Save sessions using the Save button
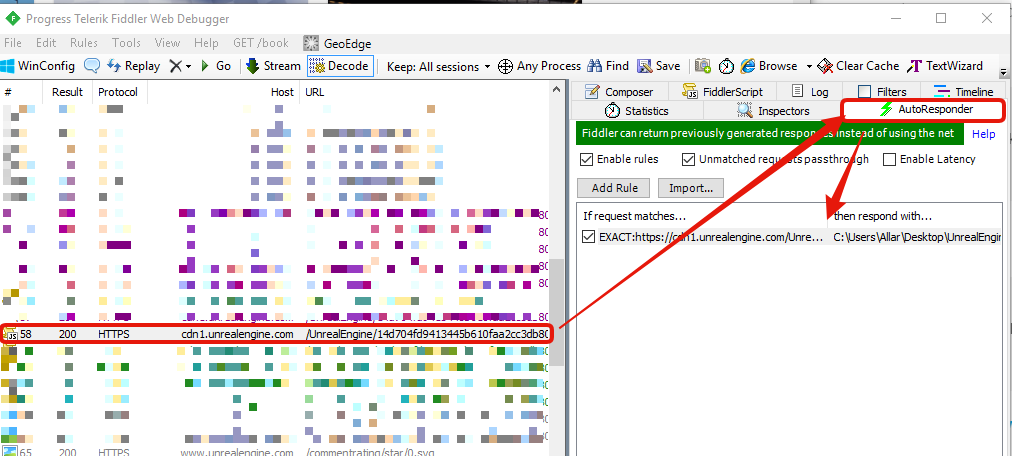Screen dimensions: 1012x456 pyautogui.click(x=659, y=66)
